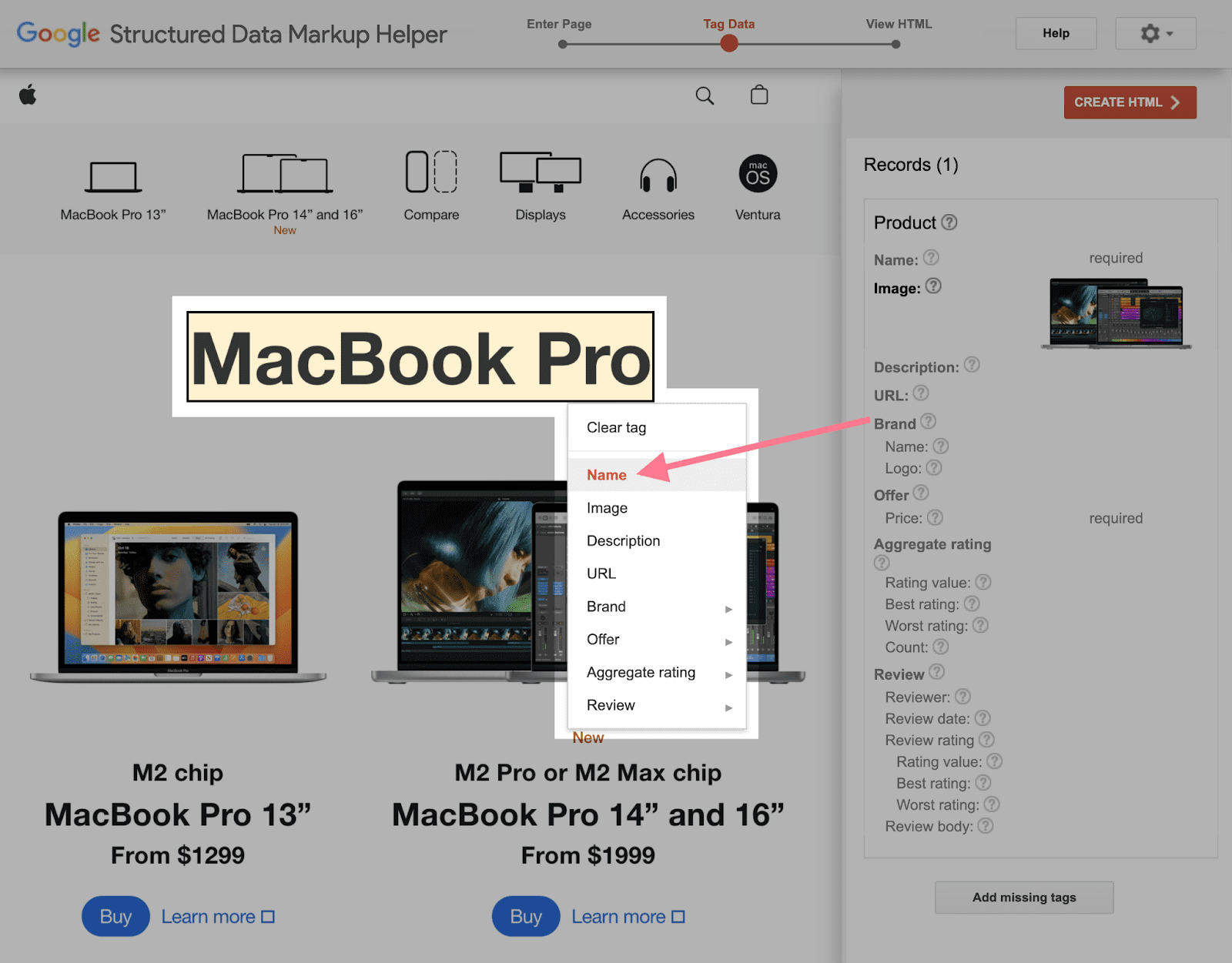
Task: Click the "M2 Pro or M2 Max chip" text
Action: 588,773
